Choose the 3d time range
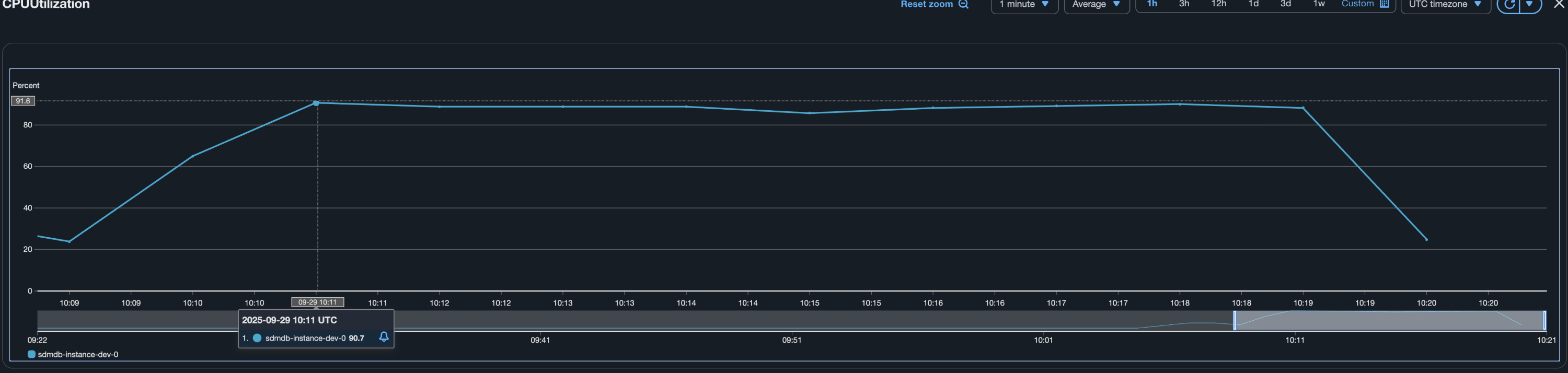Screen dimensions: 1568x373 pos(1286,4)
